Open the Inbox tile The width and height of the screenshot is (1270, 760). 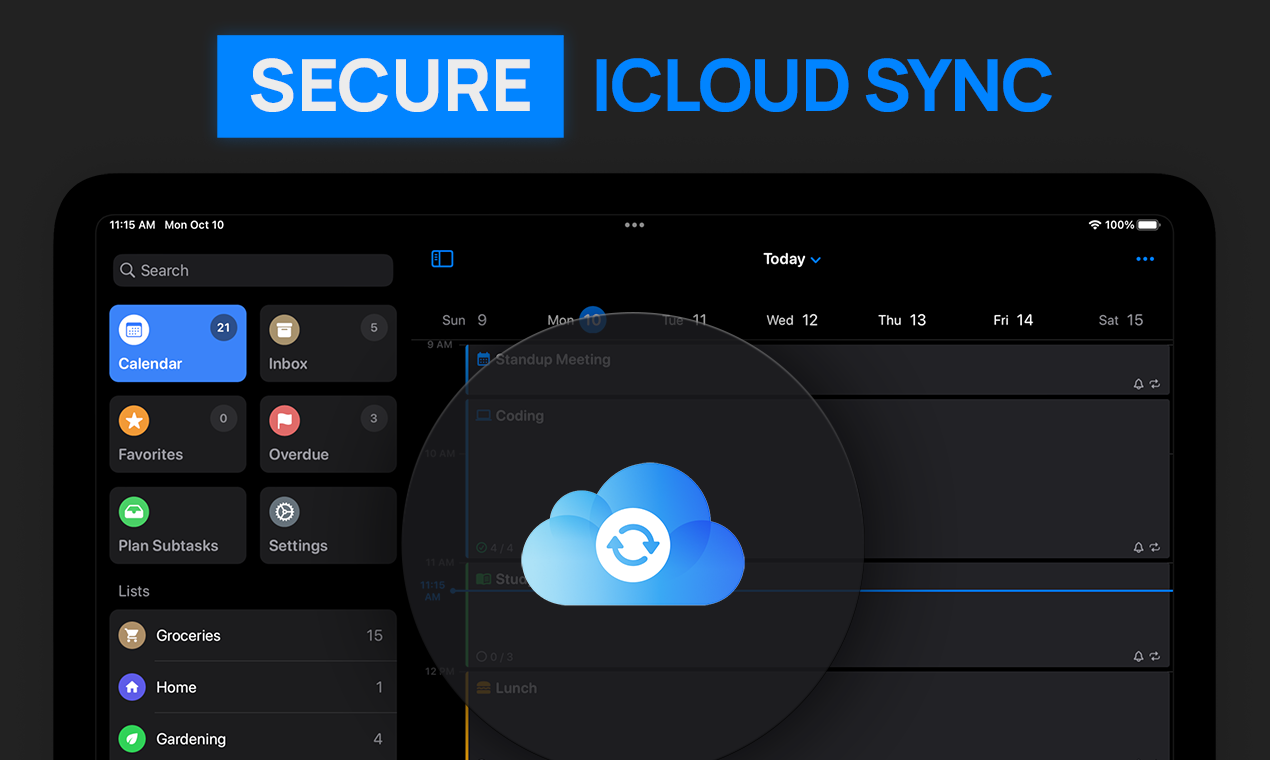(328, 343)
